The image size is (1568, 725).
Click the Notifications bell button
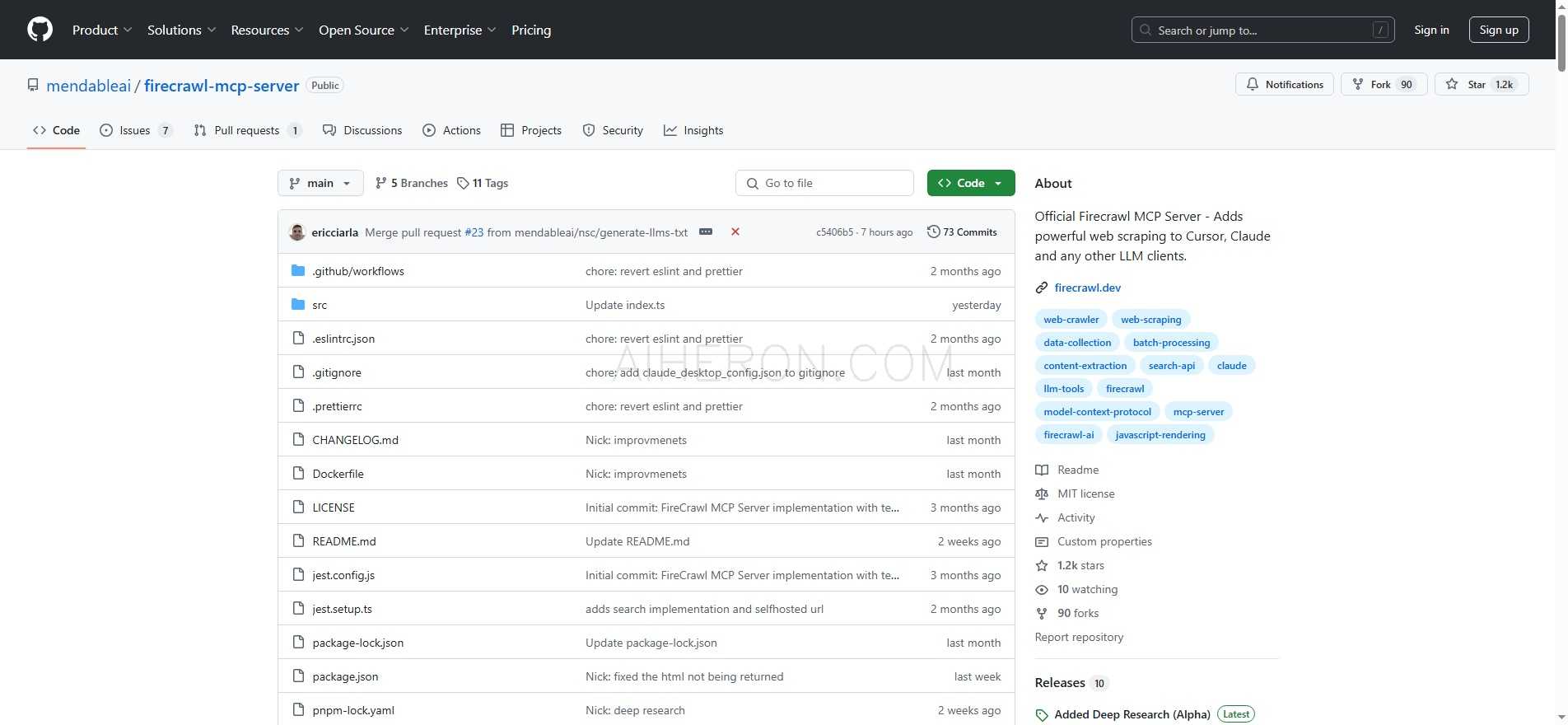coord(1284,84)
